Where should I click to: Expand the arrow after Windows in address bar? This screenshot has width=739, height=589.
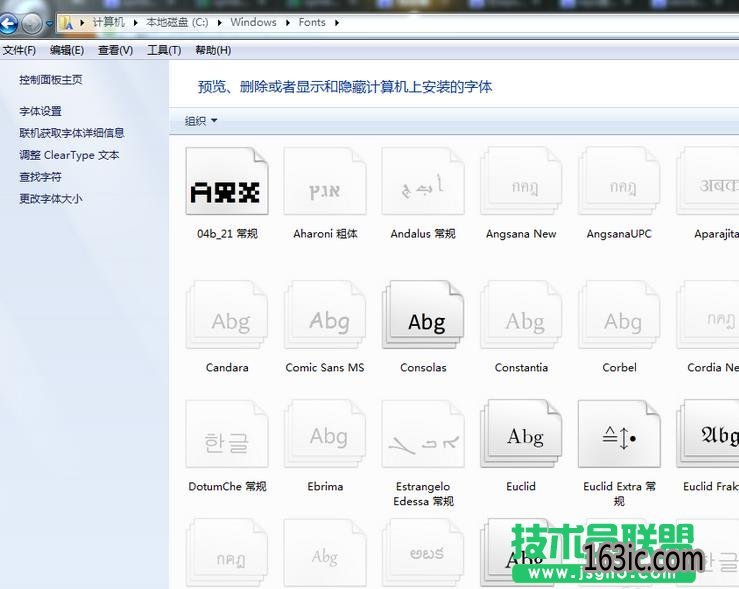pyautogui.click(x=287, y=22)
